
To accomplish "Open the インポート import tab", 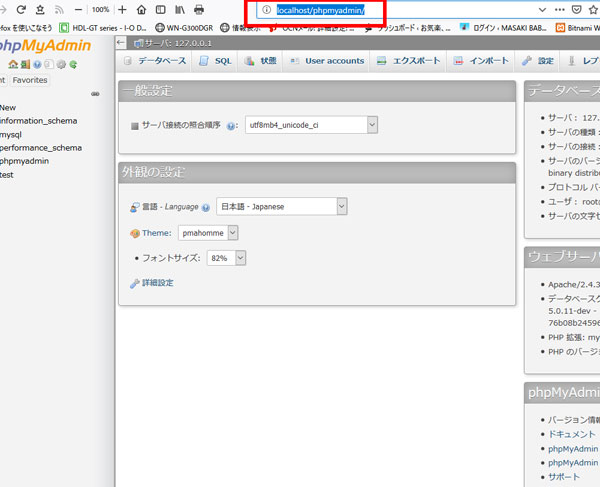I will pos(481,61).
